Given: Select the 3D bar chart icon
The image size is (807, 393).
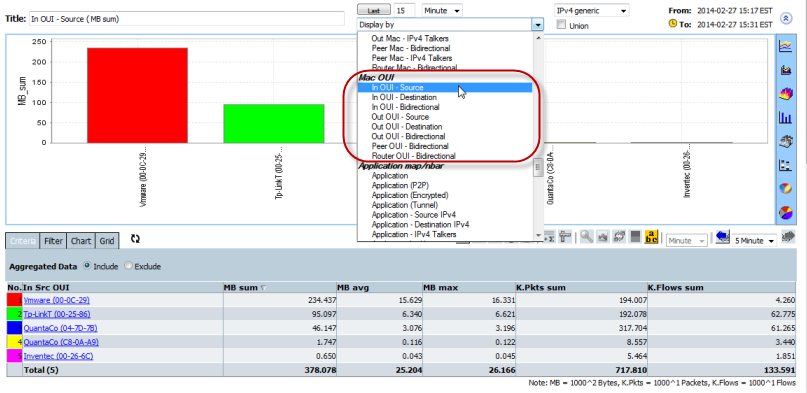Looking at the screenshot, I should click(x=785, y=141).
